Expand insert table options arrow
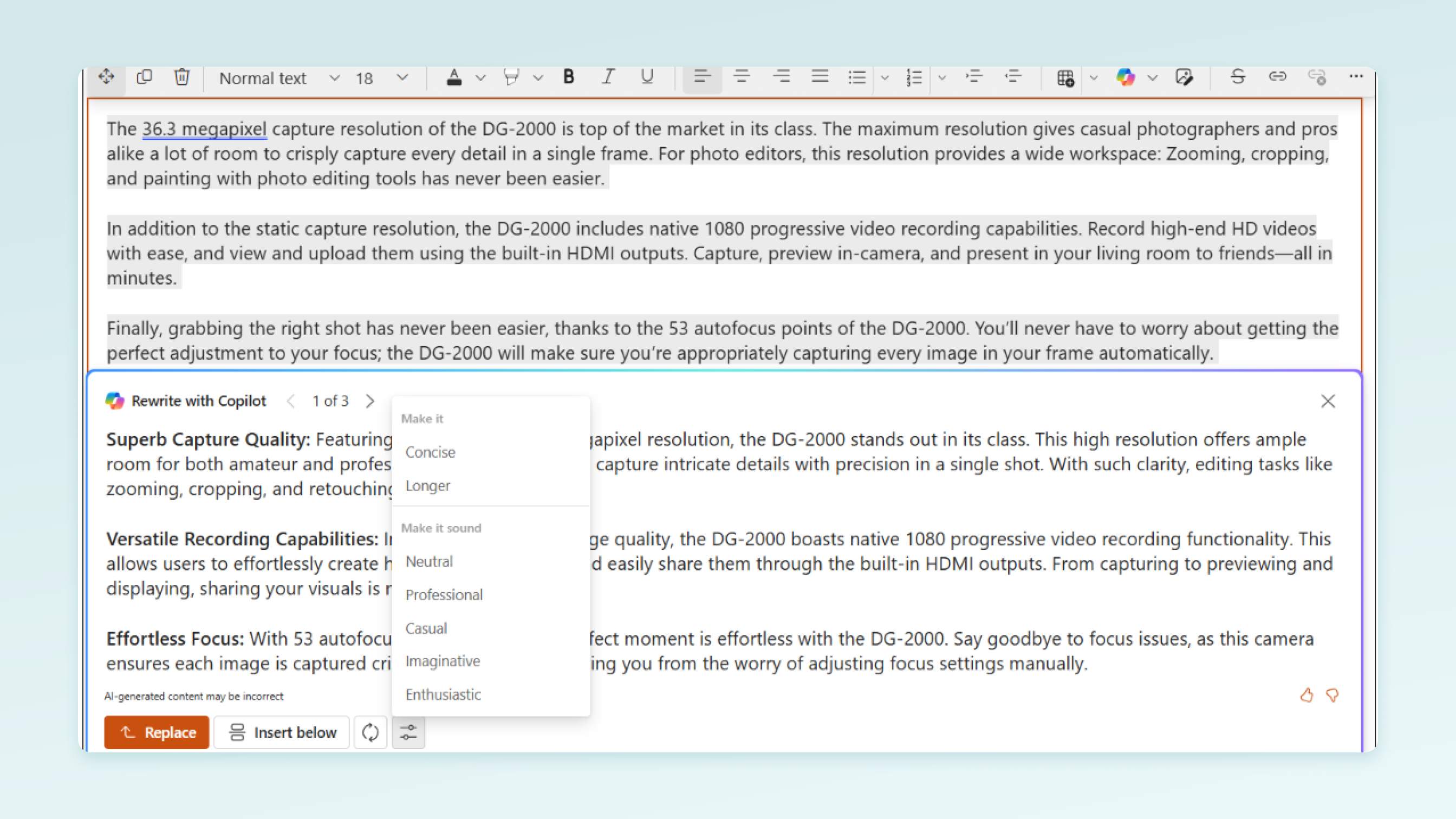This screenshot has width=1456, height=819. pos(1093,78)
